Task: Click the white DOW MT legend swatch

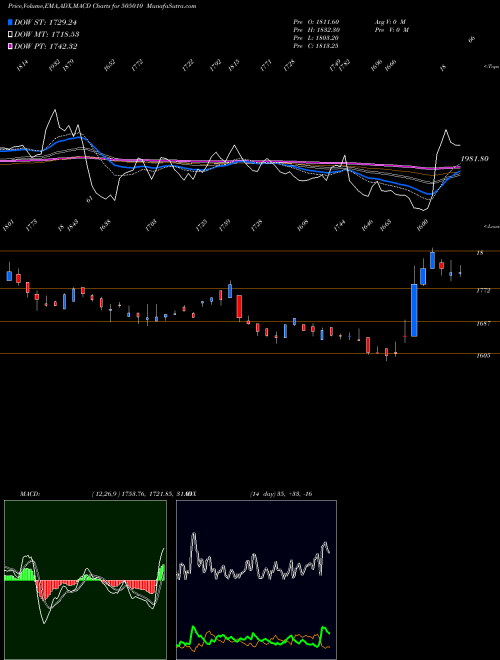Action: (x=11, y=34)
